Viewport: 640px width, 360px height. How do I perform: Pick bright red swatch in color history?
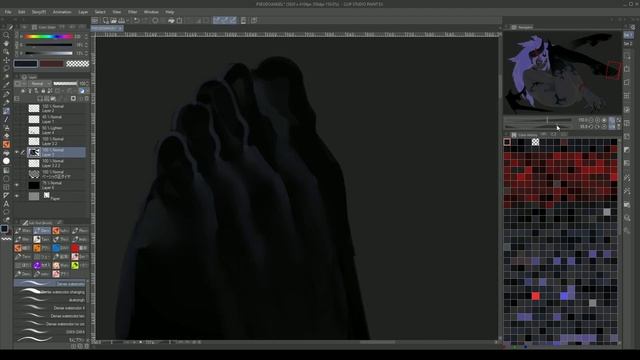coord(536,296)
